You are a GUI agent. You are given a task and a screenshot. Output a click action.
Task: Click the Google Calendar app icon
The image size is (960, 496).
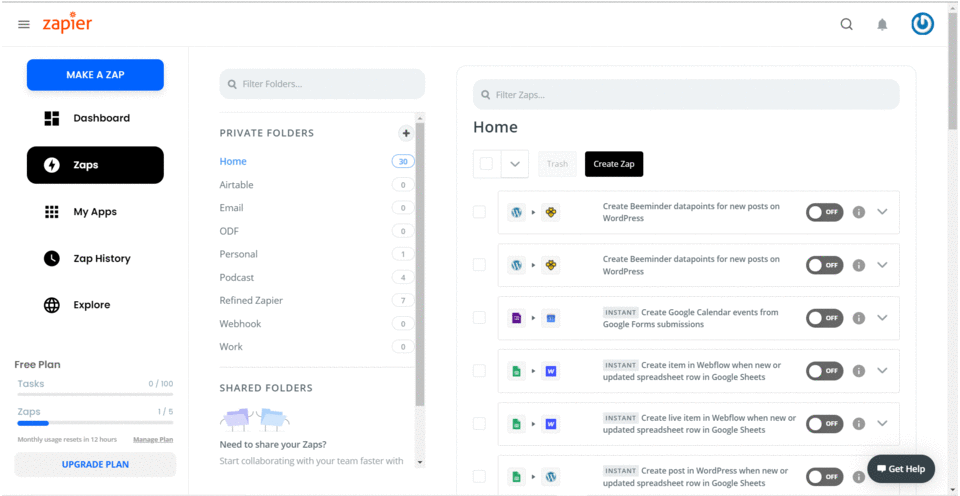pyautogui.click(x=550, y=318)
